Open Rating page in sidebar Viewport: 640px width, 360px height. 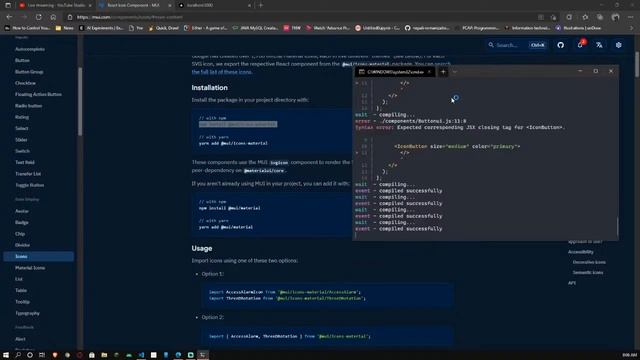coord(22,117)
